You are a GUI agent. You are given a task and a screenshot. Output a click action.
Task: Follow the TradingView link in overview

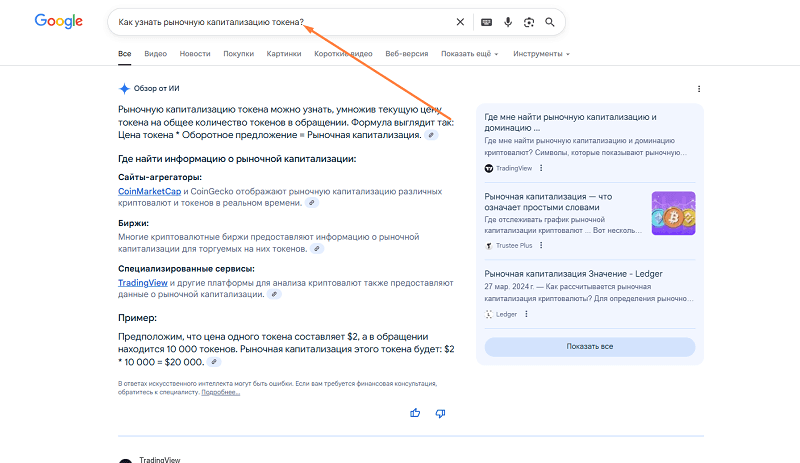(143, 283)
